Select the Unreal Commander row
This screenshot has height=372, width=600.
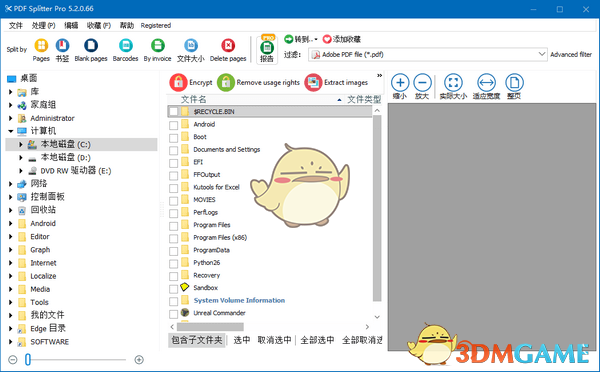(219, 313)
